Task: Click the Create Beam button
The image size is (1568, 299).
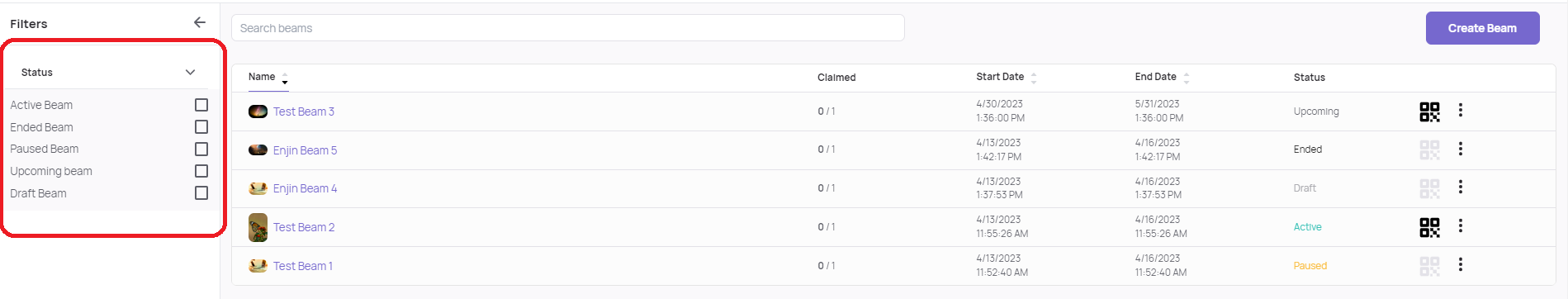Action: click(1482, 28)
